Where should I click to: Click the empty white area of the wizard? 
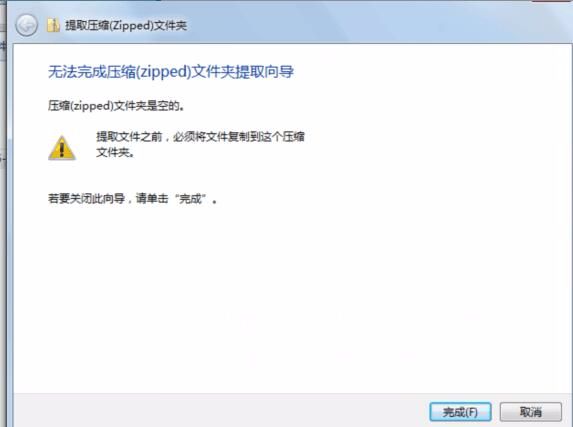(292, 292)
